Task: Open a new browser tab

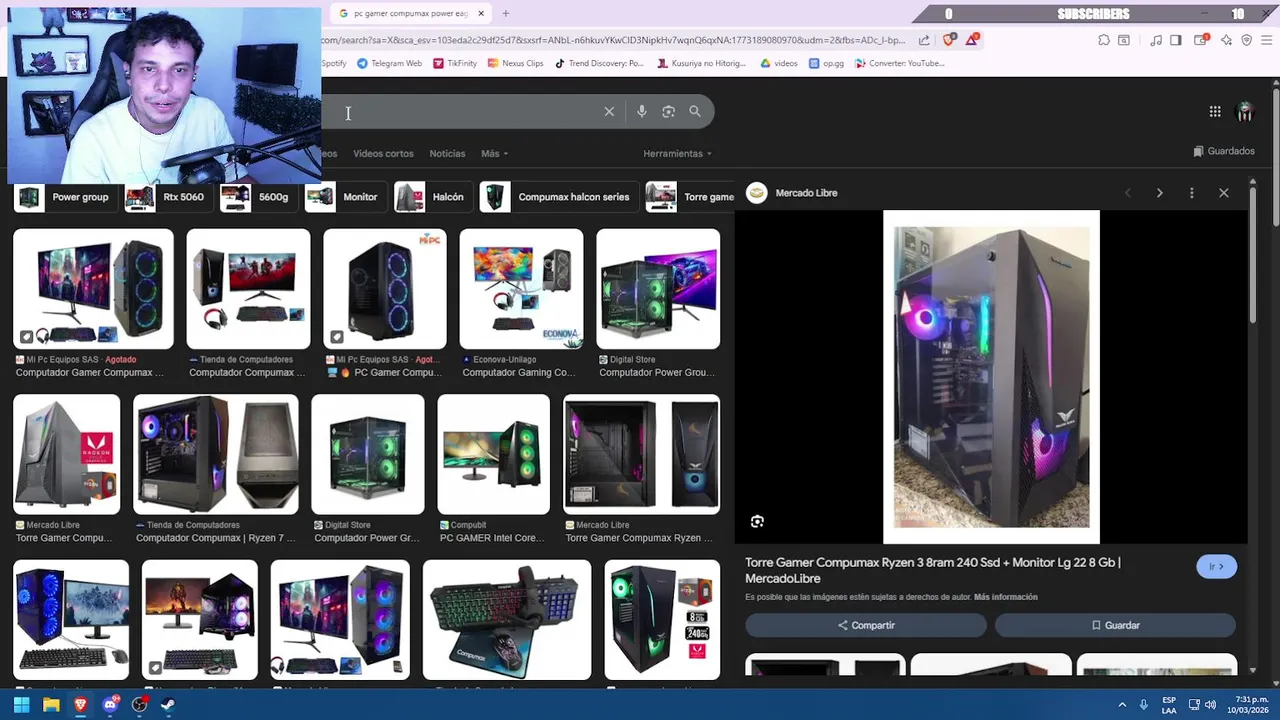Action: click(x=506, y=13)
